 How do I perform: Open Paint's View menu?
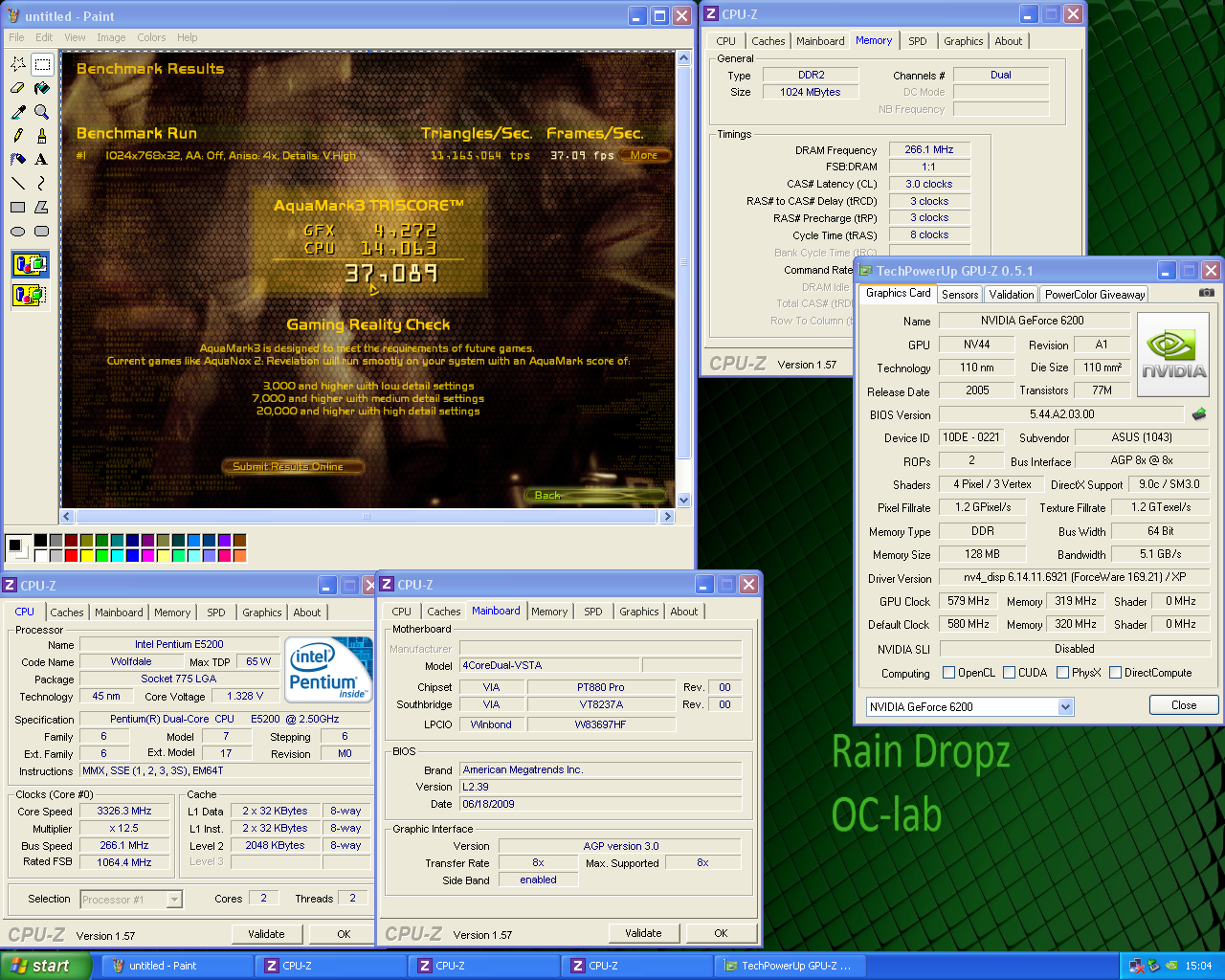(75, 37)
